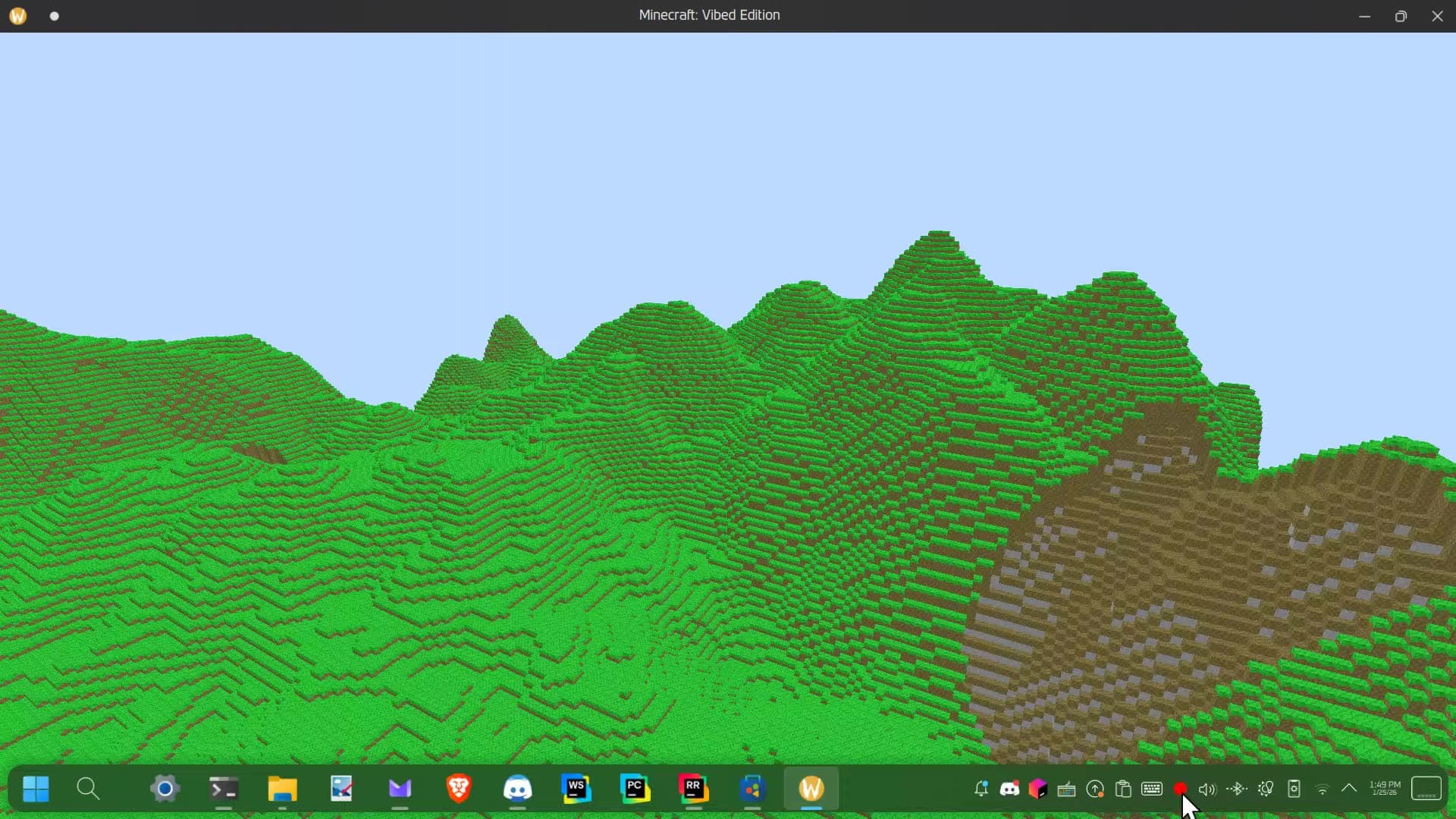Open the clock showing 1:49 PM

pos(1385,788)
